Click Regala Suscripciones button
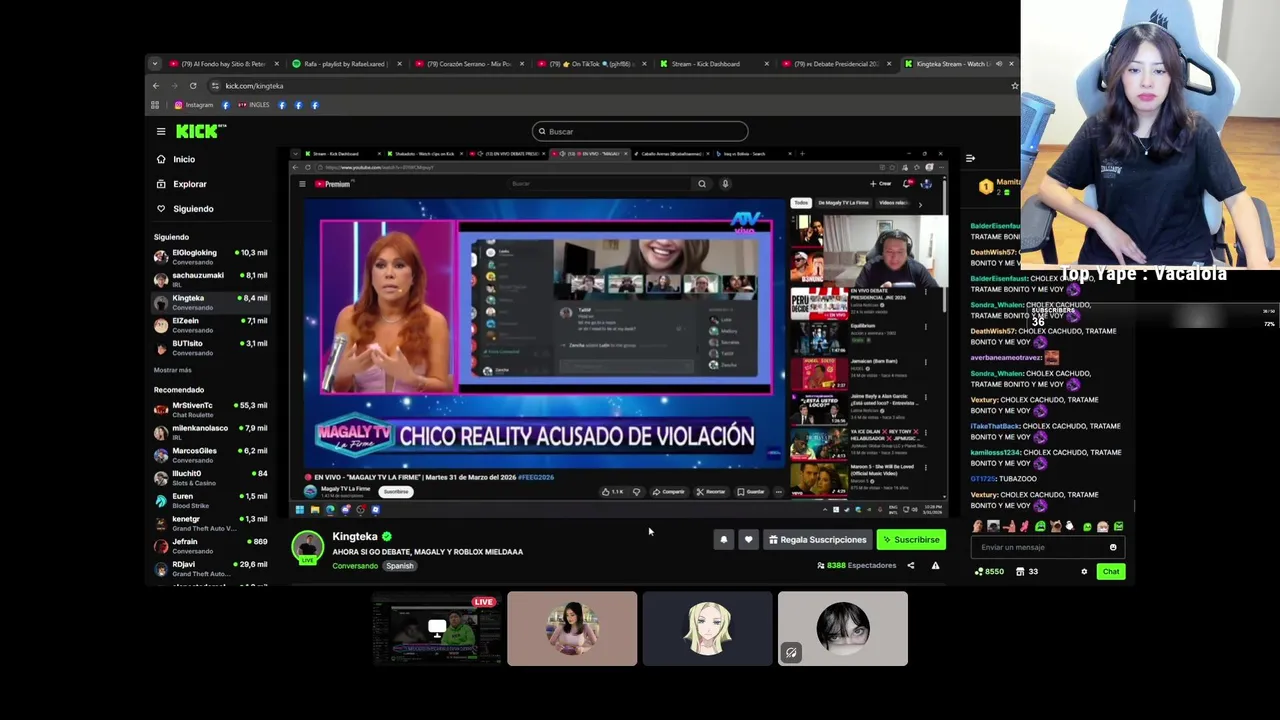 point(817,540)
